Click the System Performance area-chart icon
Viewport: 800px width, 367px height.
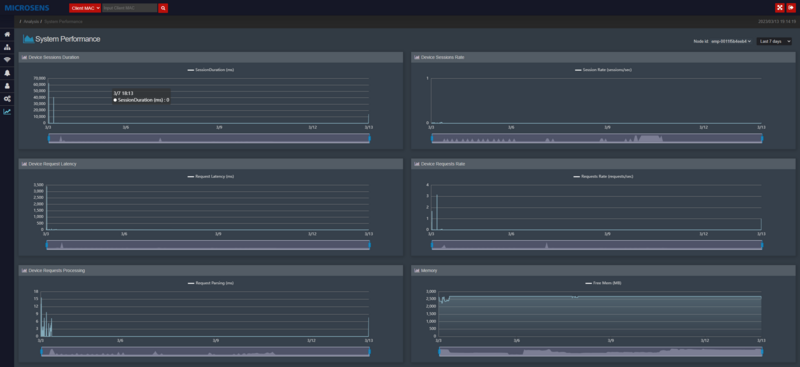click(x=28, y=39)
